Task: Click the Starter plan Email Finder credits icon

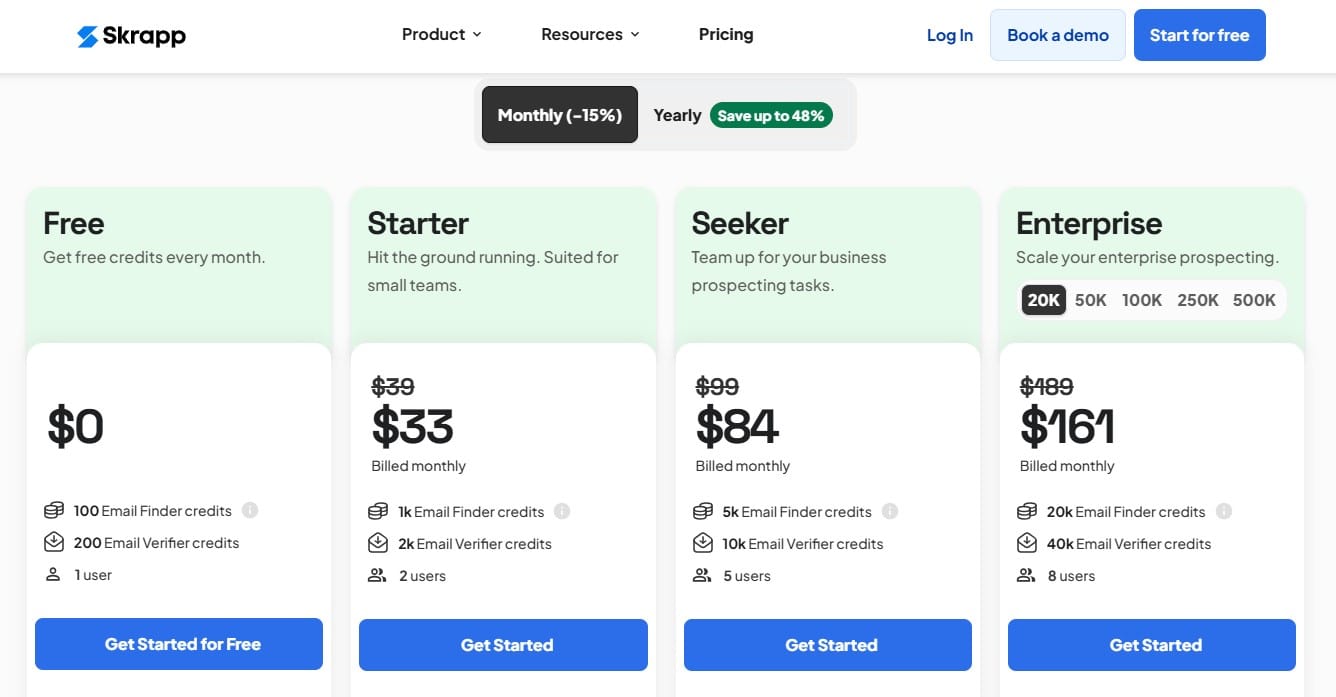Action: (378, 511)
